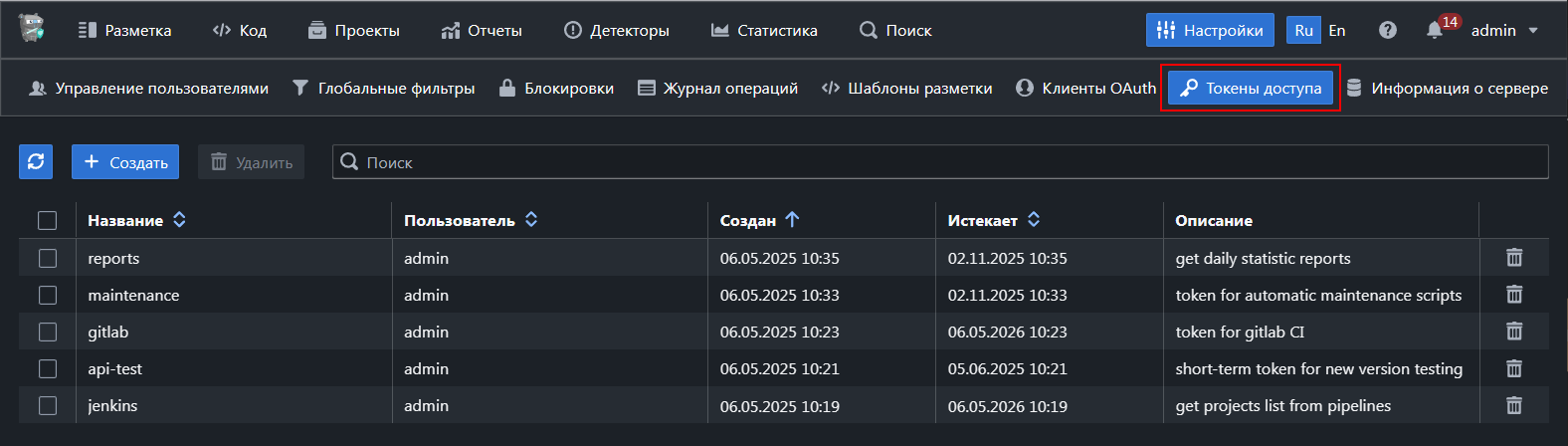This screenshot has height=446, width=1568.
Task: Click trash icon for api-test token
Action: coord(1513,368)
